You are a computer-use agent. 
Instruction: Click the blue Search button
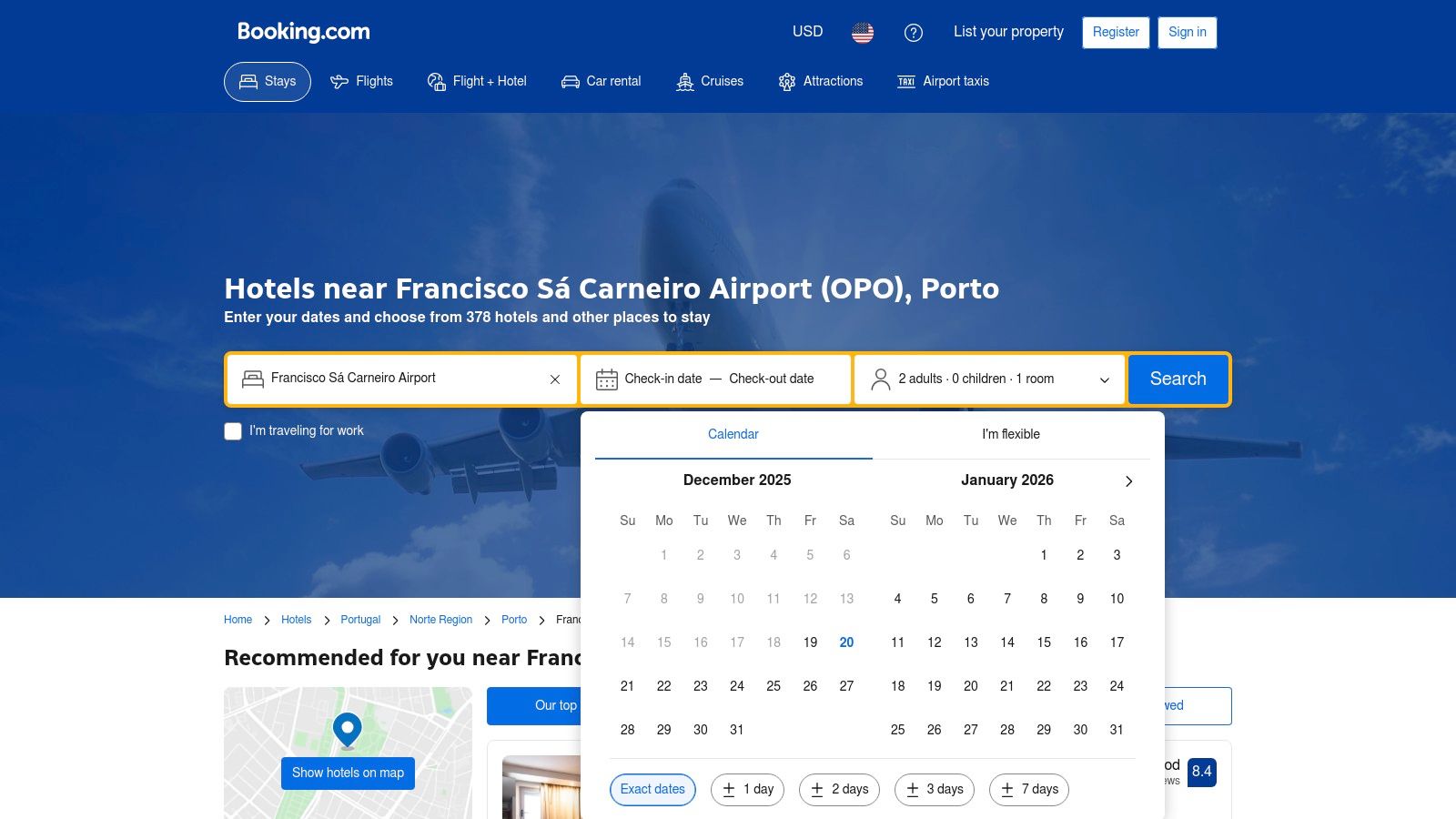tap(1178, 379)
